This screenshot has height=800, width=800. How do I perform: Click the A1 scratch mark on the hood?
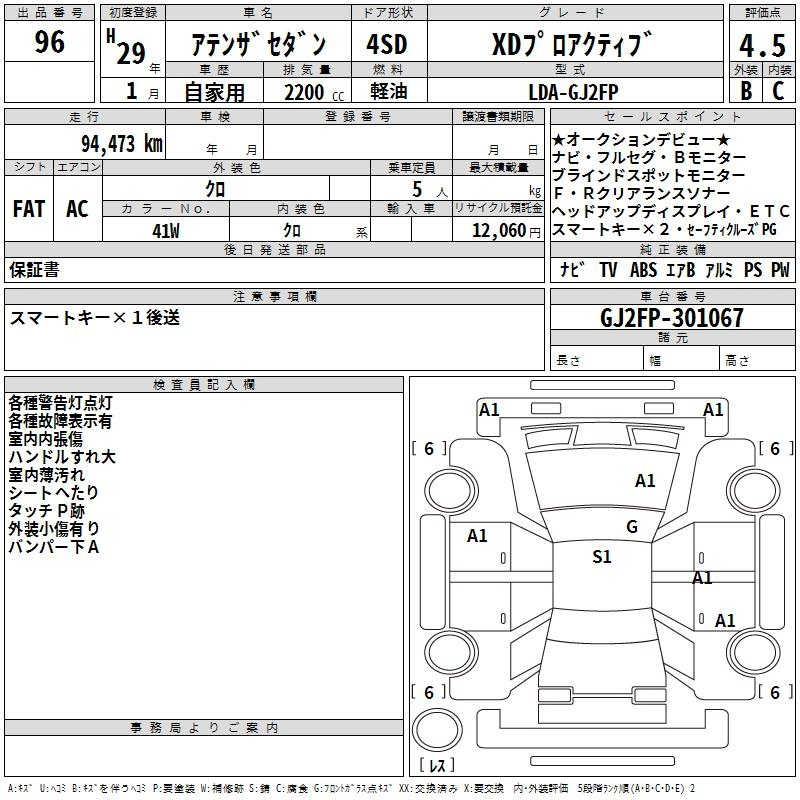(x=645, y=481)
